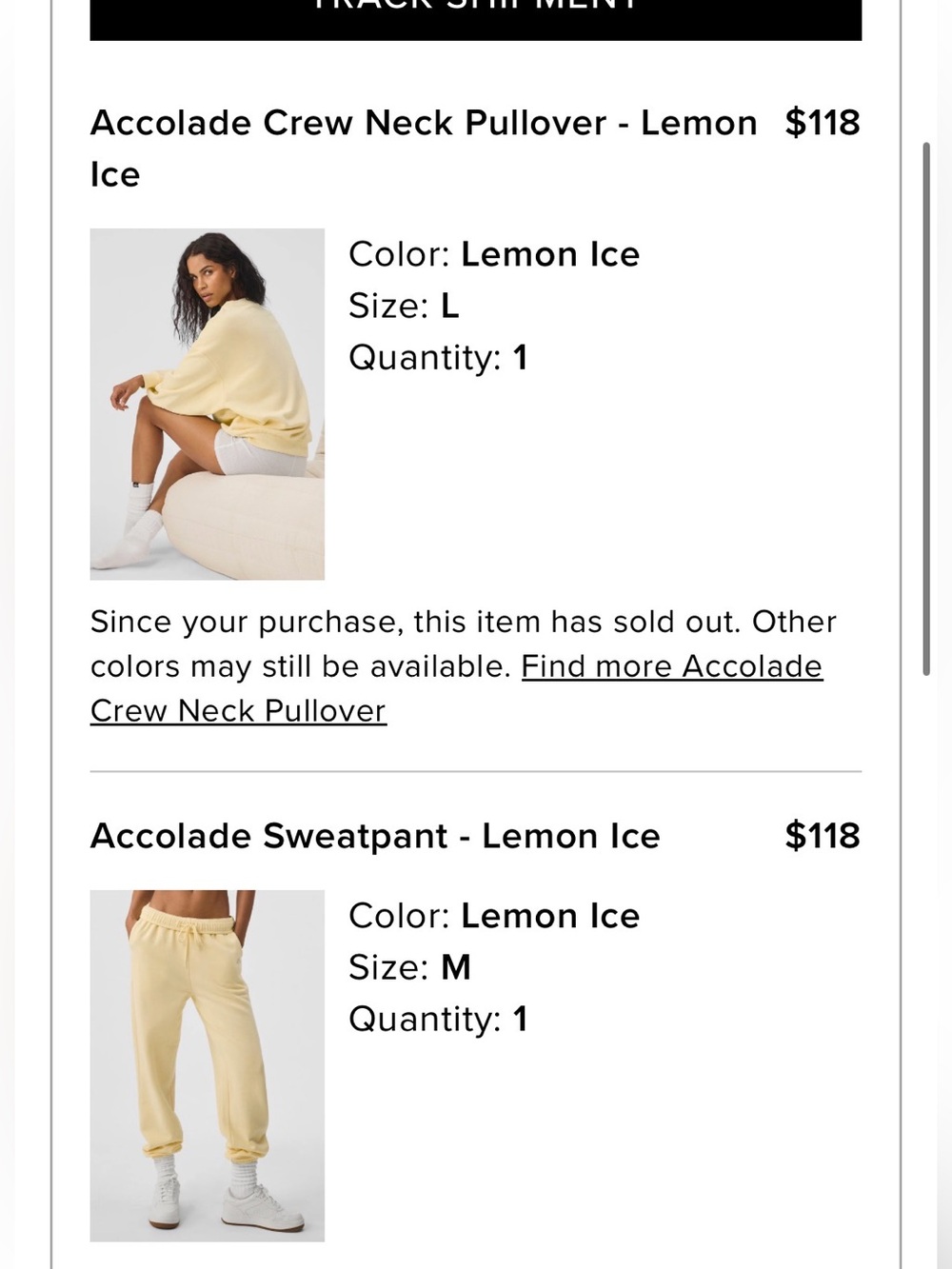Click the sweatpant's $118 price
The height and width of the screenshot is (1269, 952).
823,836
